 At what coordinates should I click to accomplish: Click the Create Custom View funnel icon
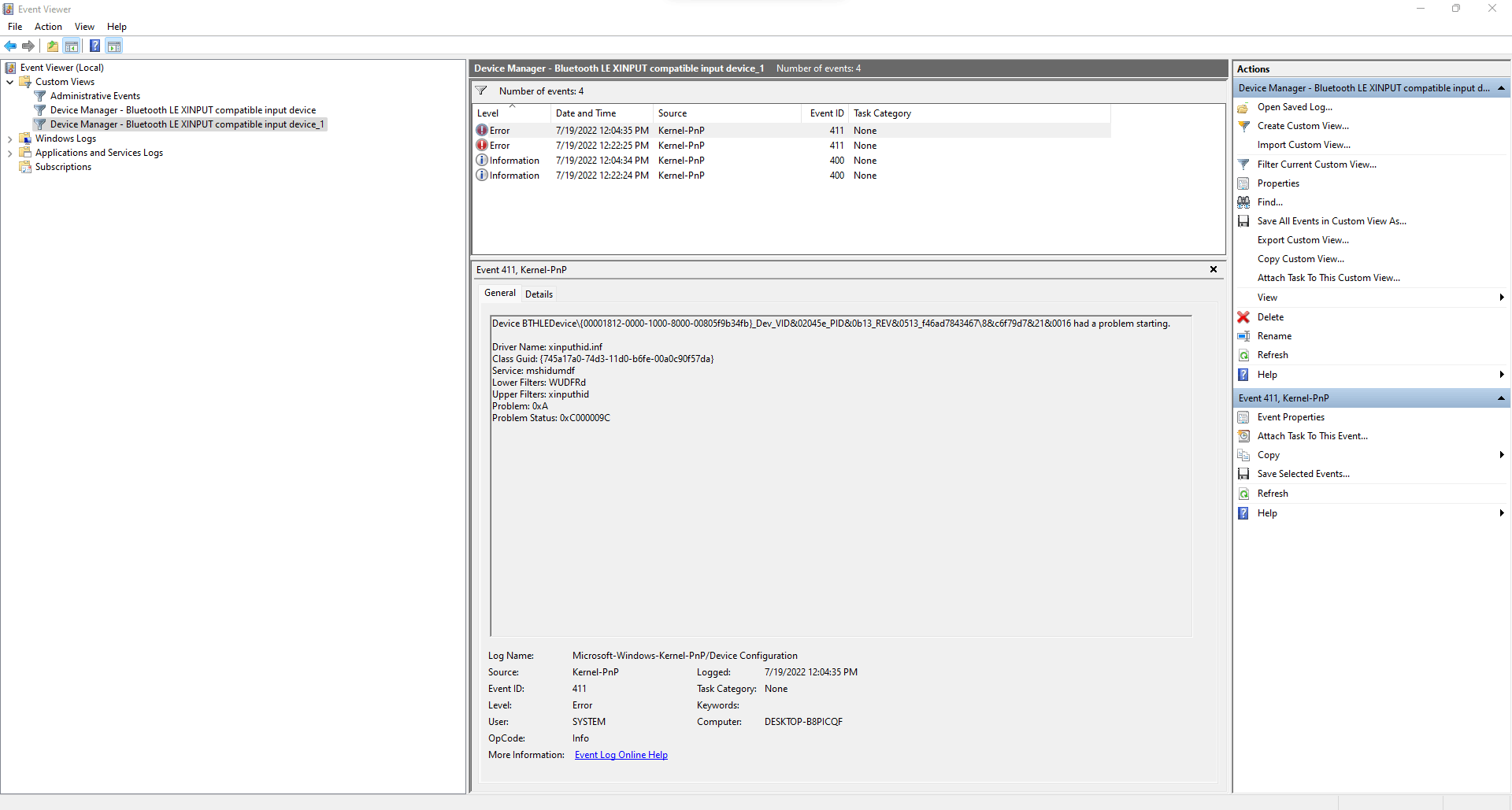(1243, 126)
